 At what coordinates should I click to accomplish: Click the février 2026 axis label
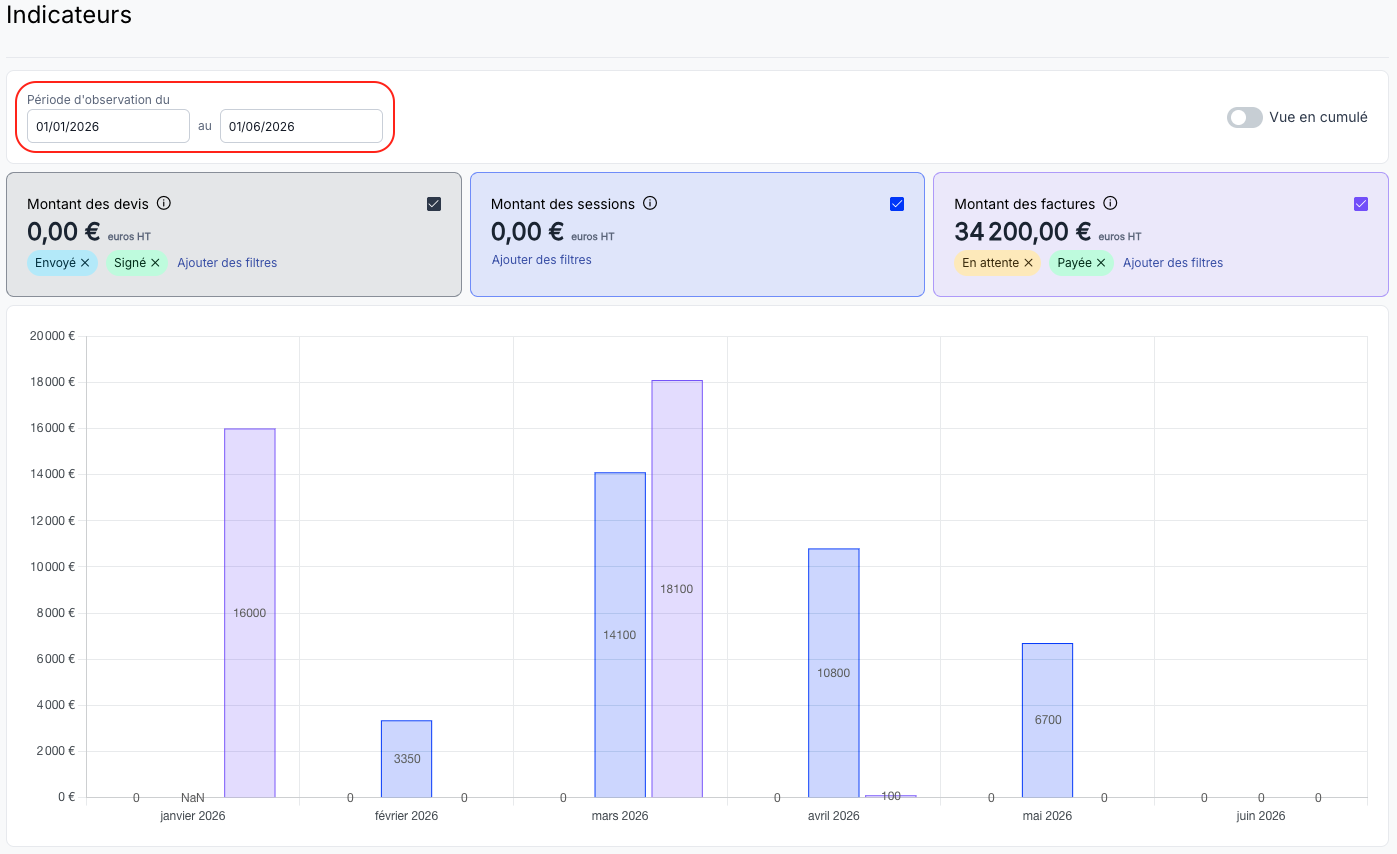point(406,816)
